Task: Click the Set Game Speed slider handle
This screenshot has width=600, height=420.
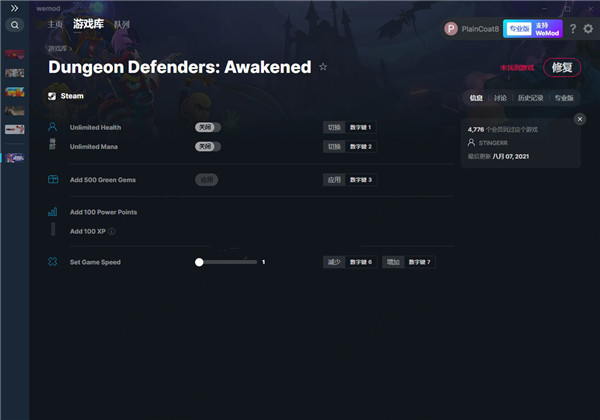Action: tap(199, 262)
